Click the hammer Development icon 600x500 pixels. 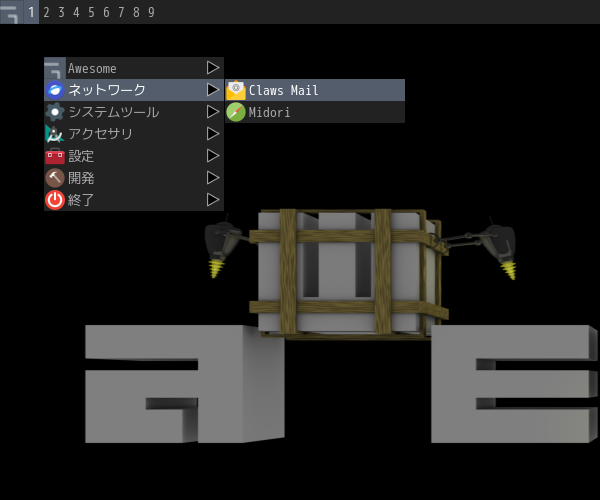click(x=55, y=178)
